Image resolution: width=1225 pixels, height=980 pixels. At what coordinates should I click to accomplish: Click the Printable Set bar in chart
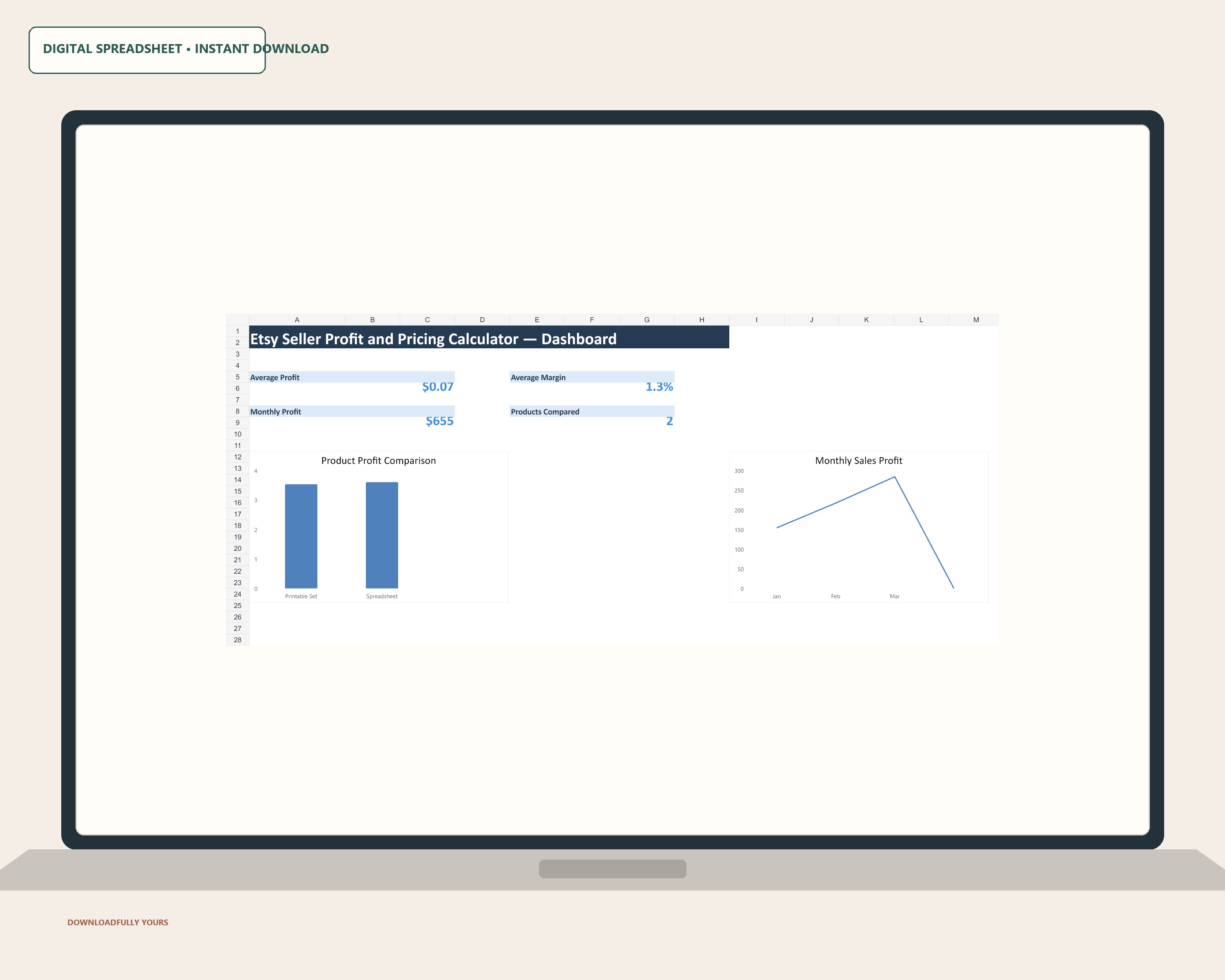pyautogui.click(x=301, y=536)
